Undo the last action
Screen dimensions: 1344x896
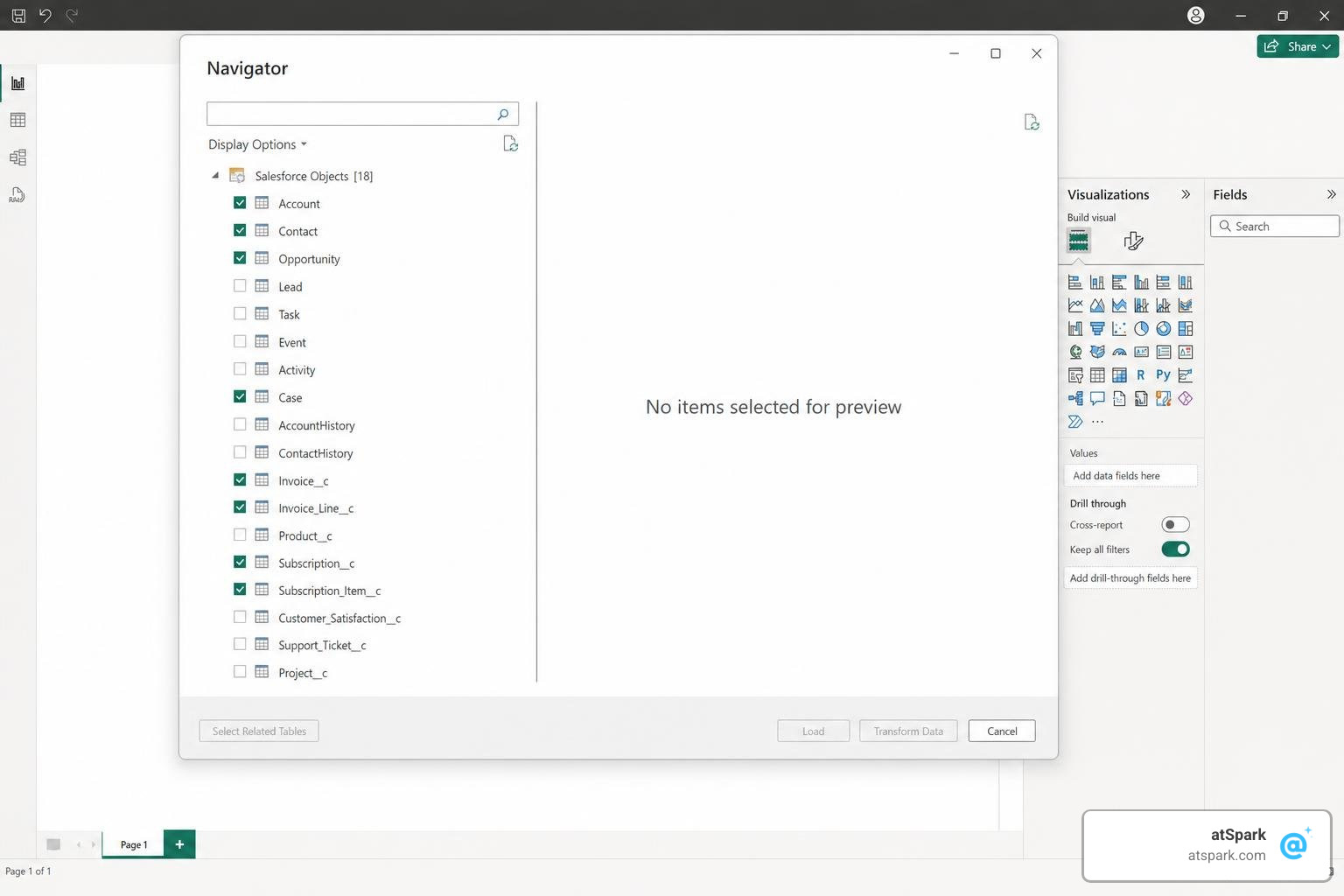[x=45, y=15]
